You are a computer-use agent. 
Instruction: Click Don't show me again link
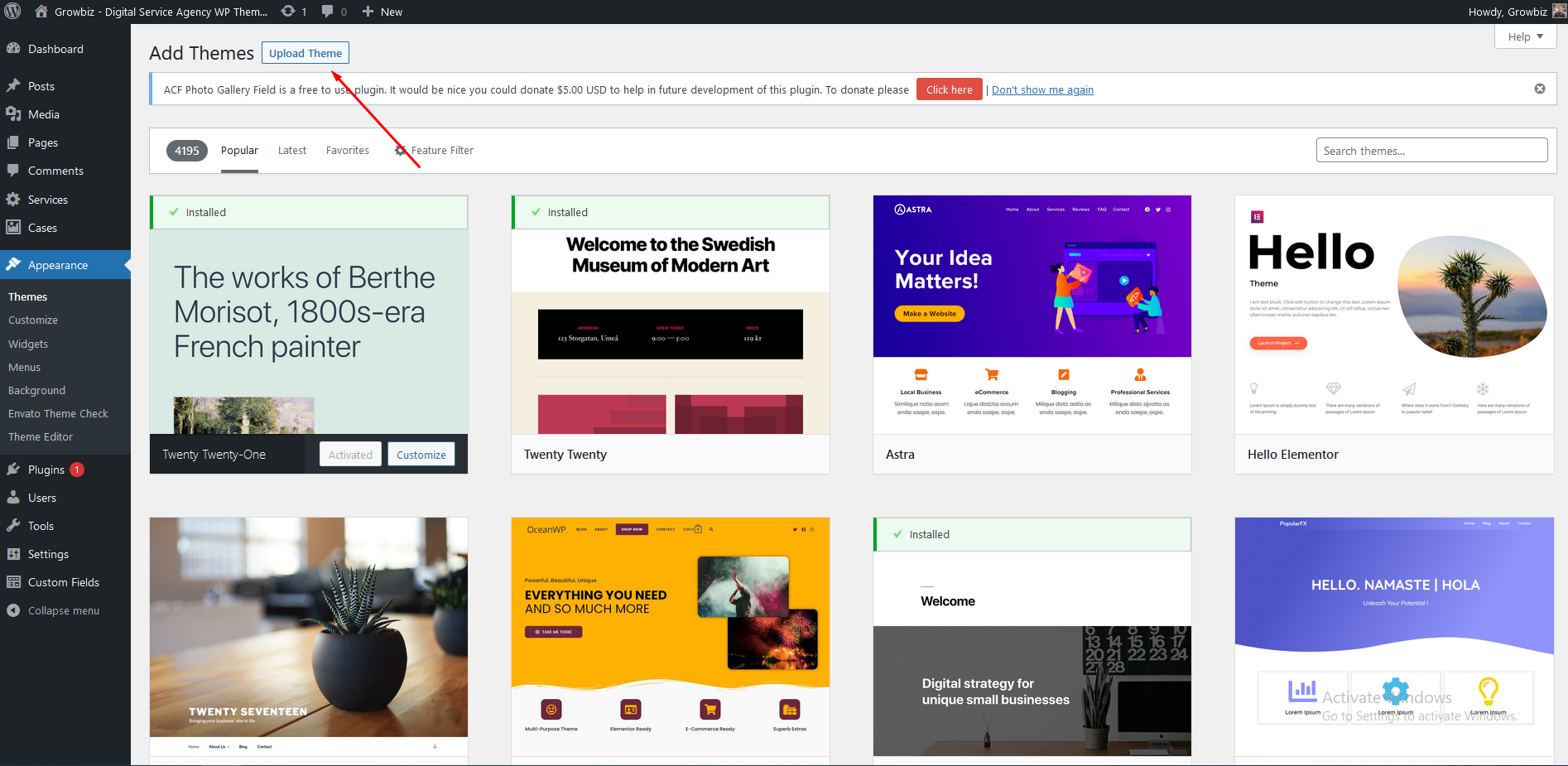click(1042, 89)
